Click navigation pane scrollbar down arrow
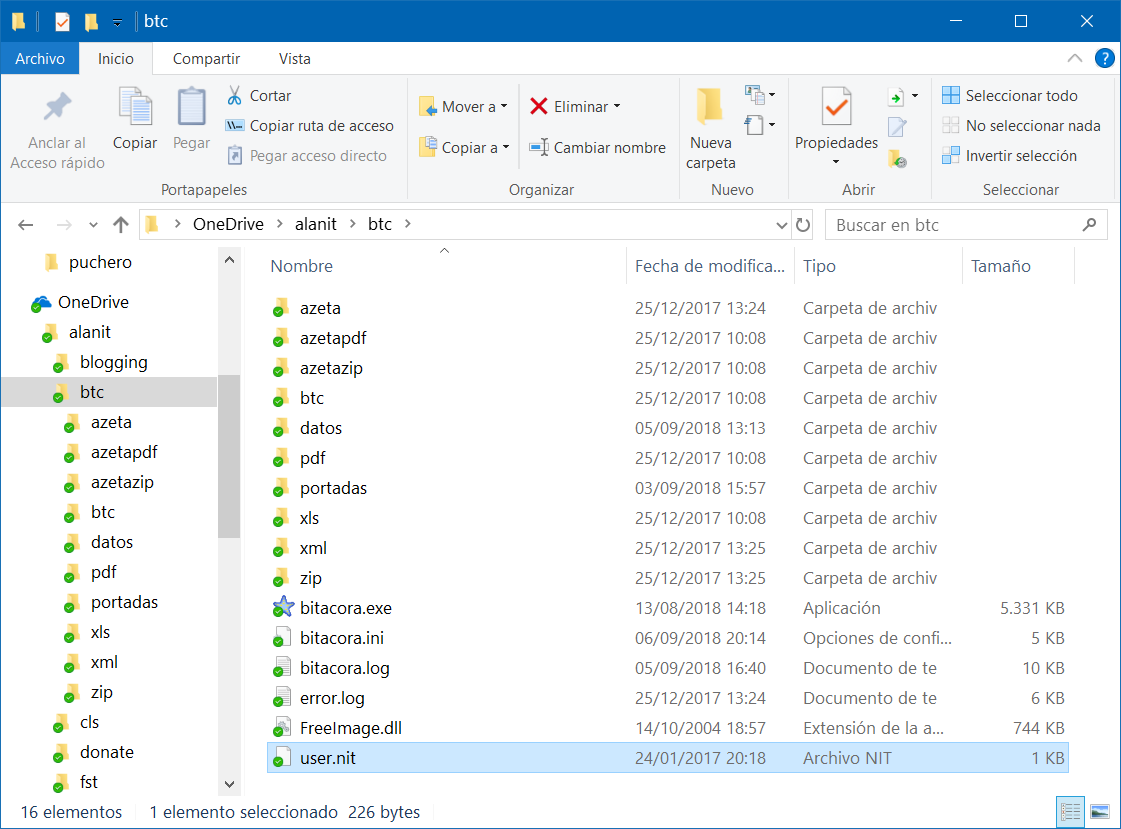 tap(229, 785)
